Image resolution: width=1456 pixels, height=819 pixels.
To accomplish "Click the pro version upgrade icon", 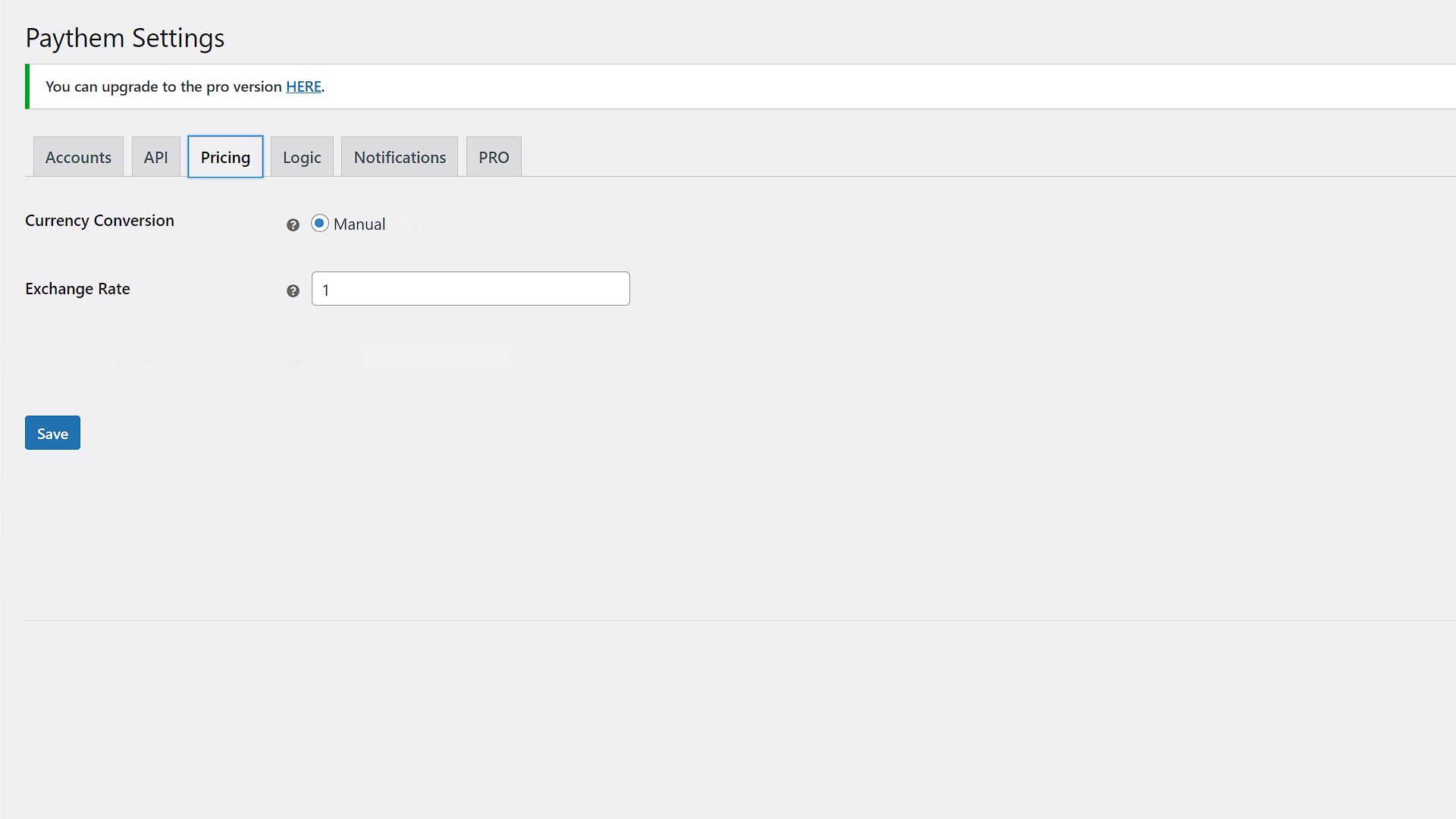I will click(303, 86).
